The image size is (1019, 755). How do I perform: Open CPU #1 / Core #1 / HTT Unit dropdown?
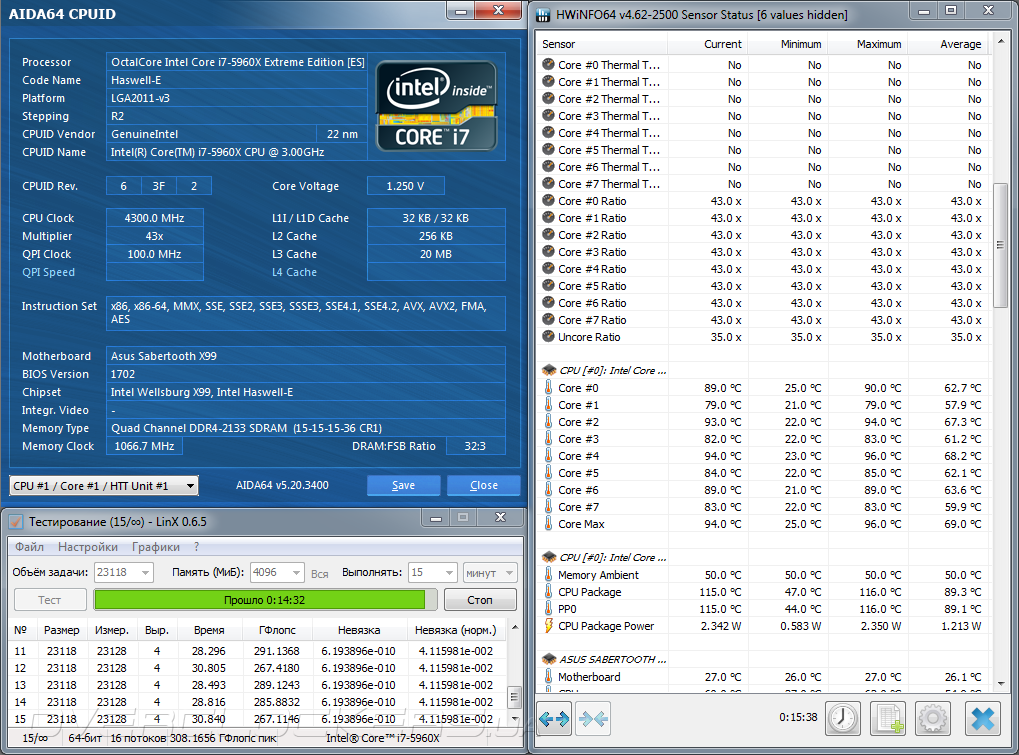pos(104,485)
